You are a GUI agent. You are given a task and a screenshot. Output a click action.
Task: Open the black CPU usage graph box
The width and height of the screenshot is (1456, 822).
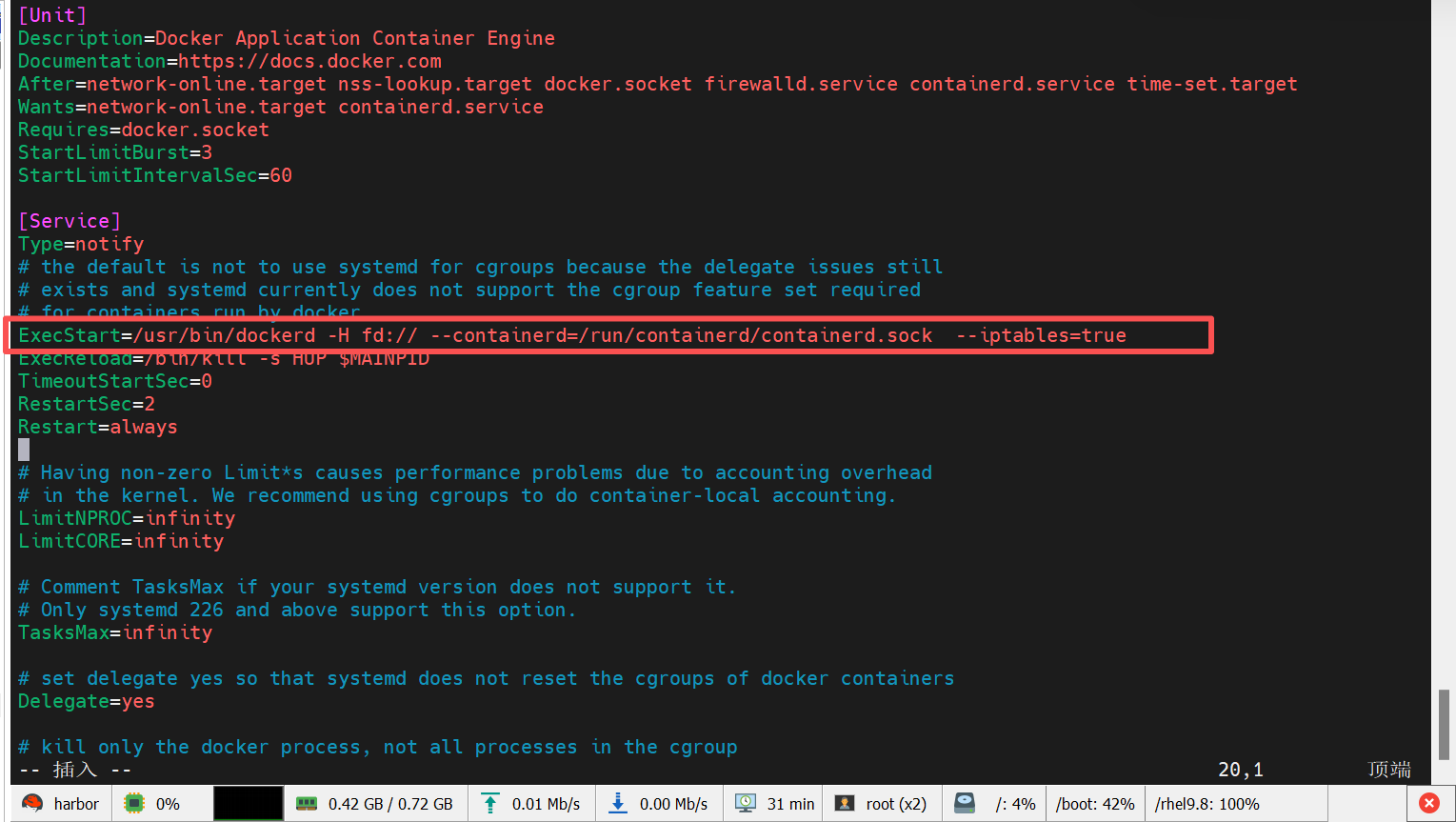pos(248,804)
